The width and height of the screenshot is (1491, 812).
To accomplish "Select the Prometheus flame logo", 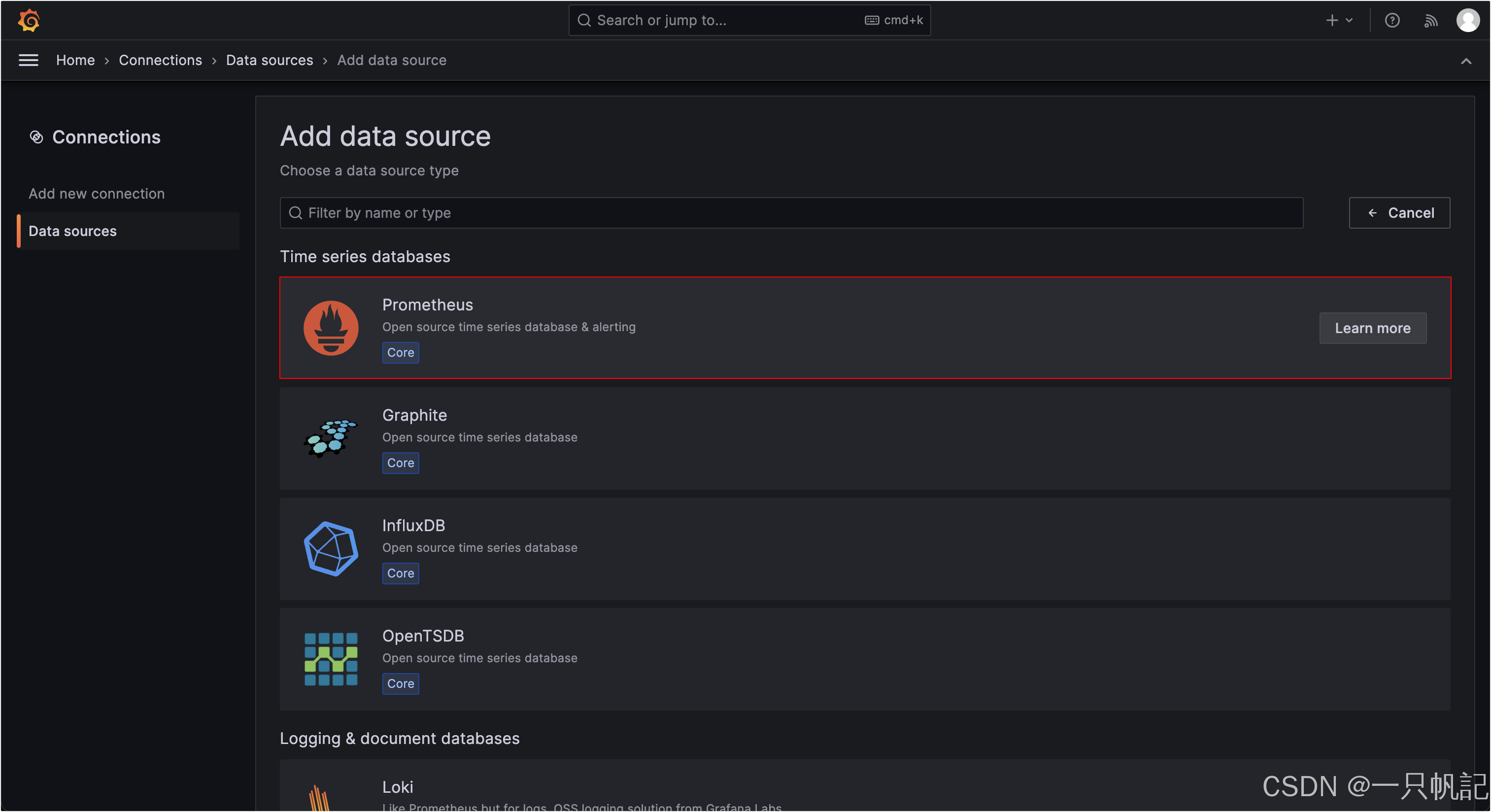I will (331, 328).
